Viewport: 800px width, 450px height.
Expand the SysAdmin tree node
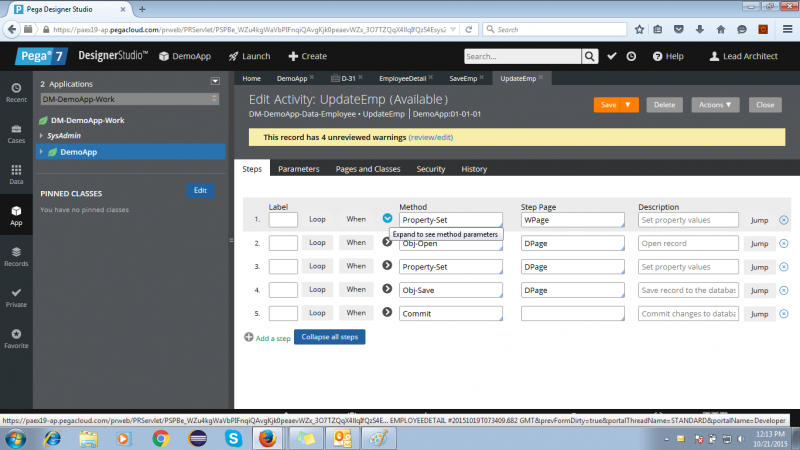tap(41, 136)
